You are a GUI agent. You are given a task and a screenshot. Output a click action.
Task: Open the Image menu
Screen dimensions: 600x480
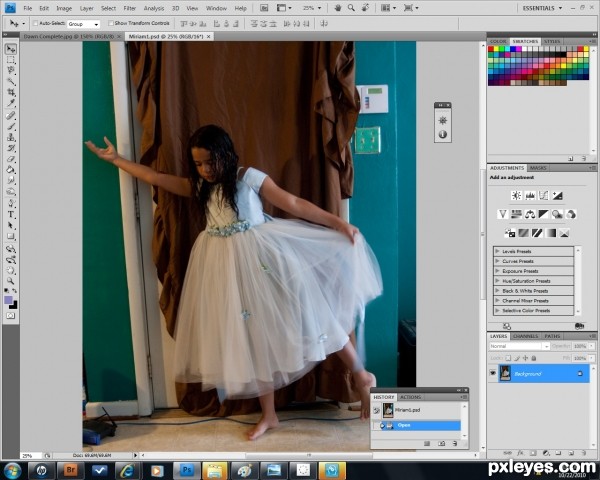click(64, 8)
